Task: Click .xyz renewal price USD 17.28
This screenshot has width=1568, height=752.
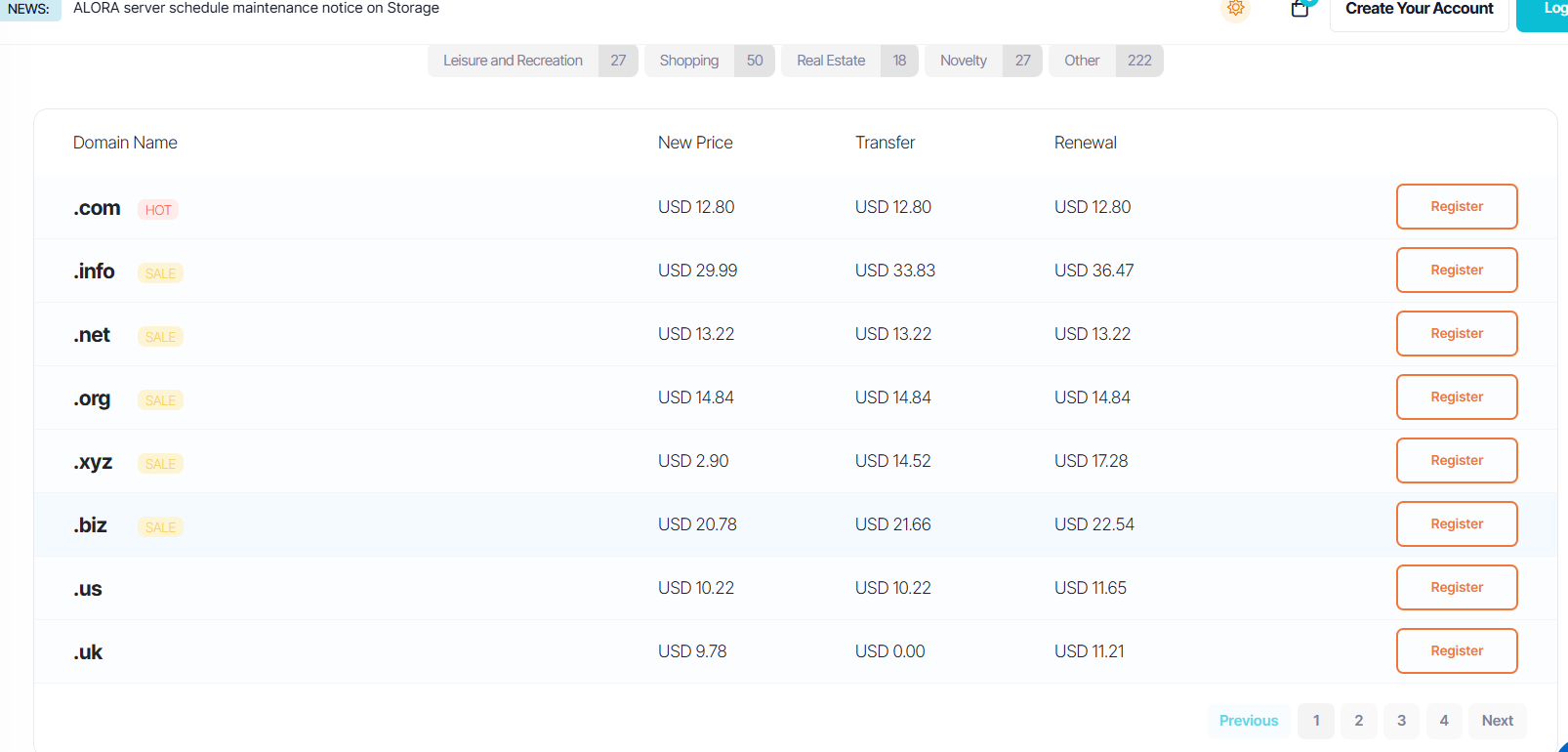Action: [x=1092, y=461]
